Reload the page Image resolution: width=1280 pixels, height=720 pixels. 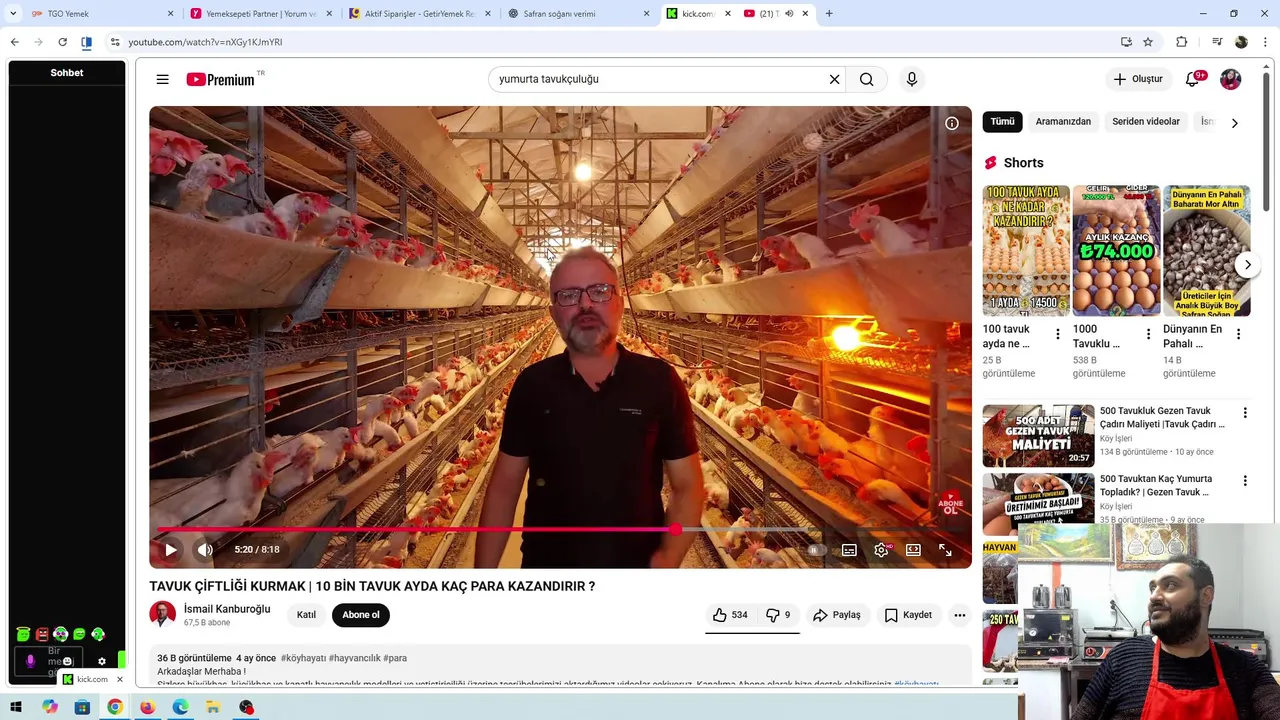(x=62, y=42)
